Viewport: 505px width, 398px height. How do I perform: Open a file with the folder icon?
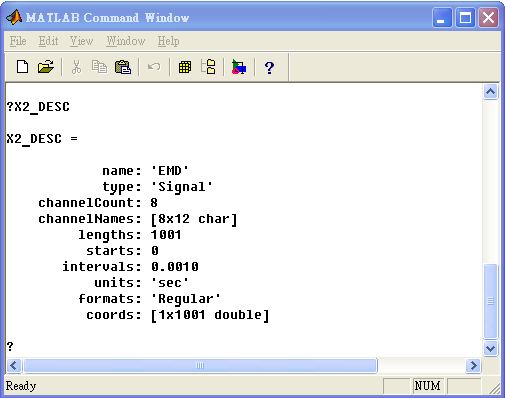[46, 67]
